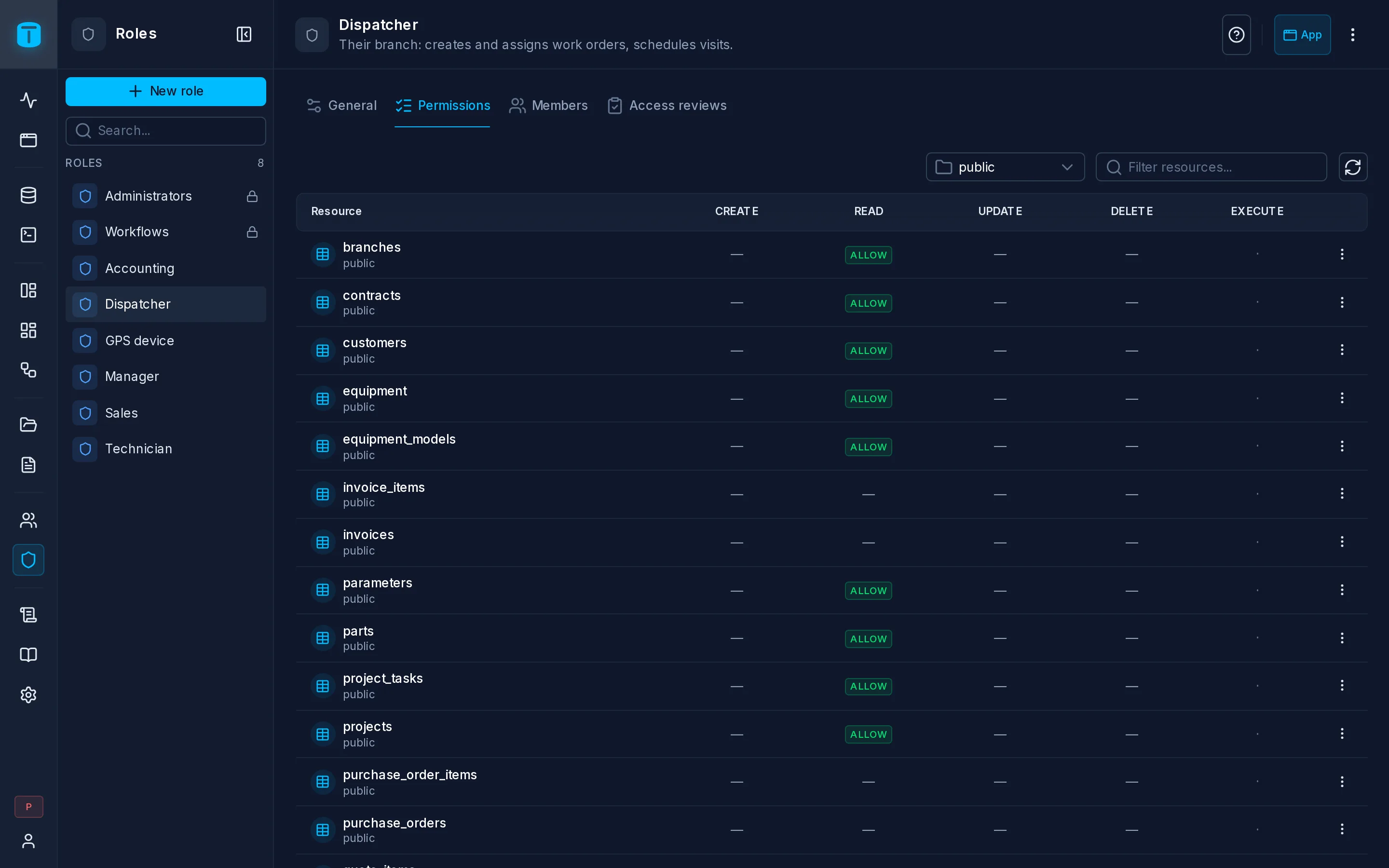
Task: Switch to the Members tab
Action: click(x=548, y=106)
